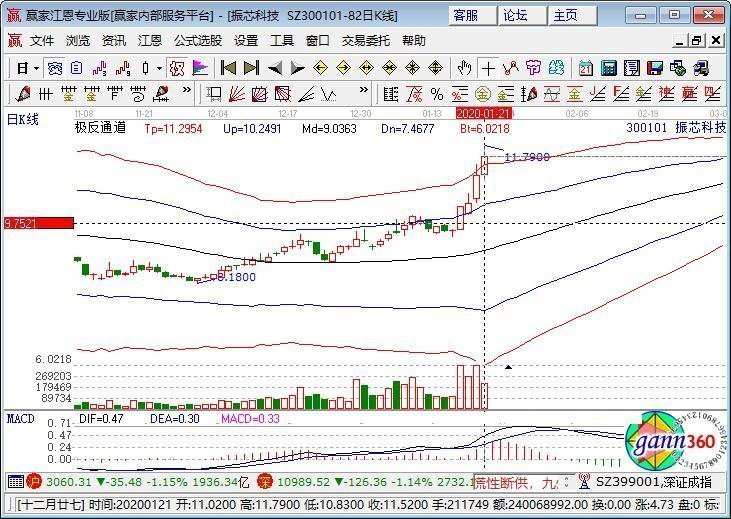
Task: Toggle the crosshair cursor button
Action: pyautogui.click(x=488, y=69)
